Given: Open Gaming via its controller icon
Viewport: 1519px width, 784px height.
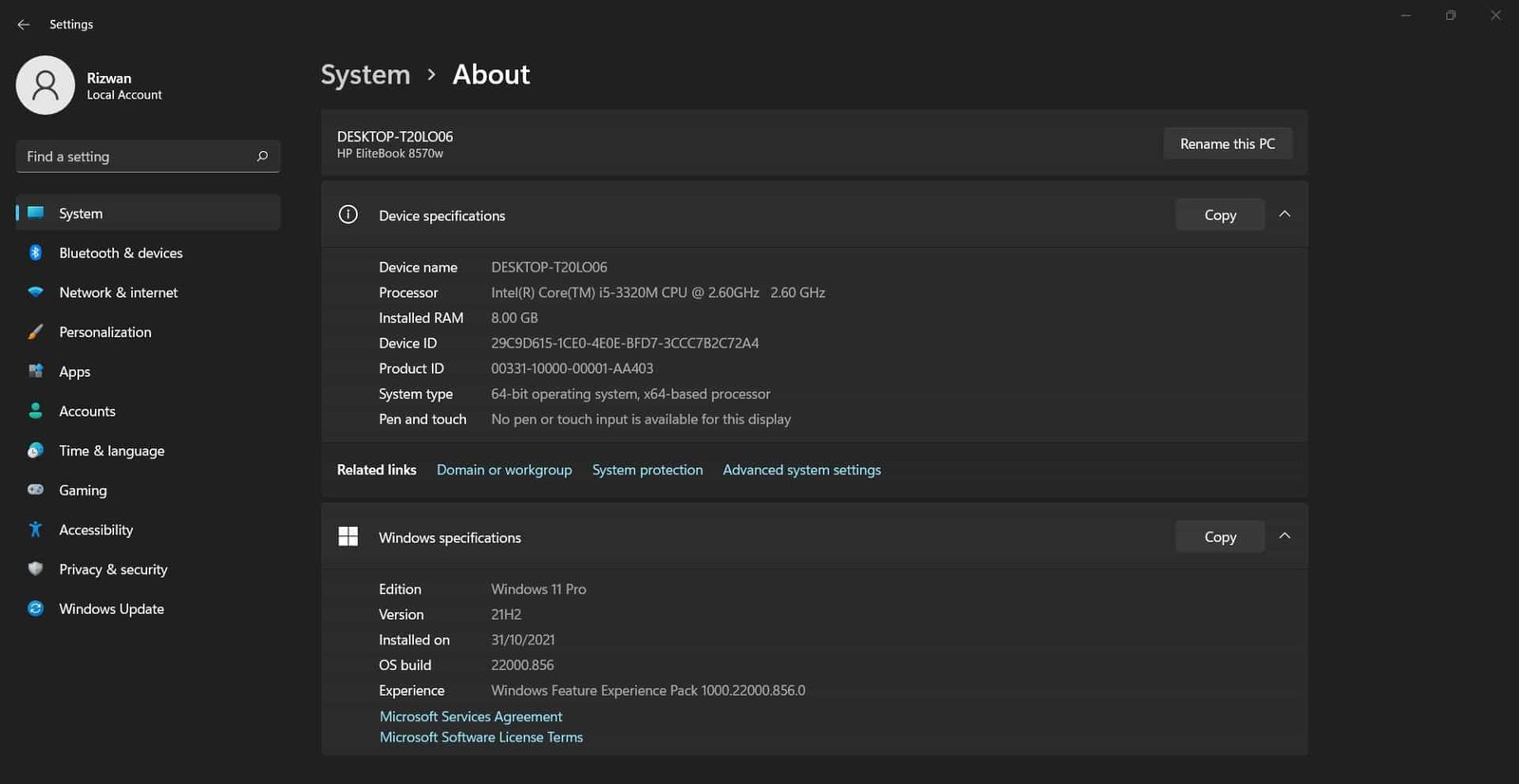Looking at the screenshot, I should (x=35, y=490).
